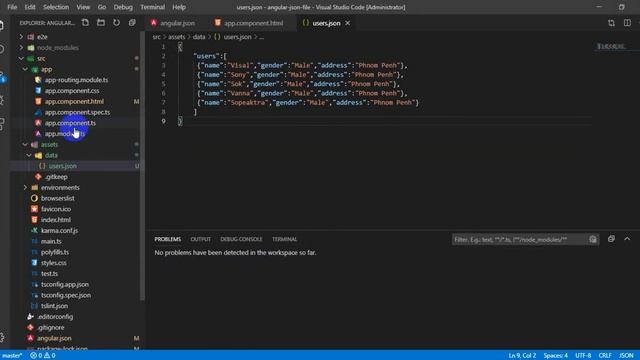640x360 pixels.
Task: Open the Debug menu
Action: pos(123,7)
